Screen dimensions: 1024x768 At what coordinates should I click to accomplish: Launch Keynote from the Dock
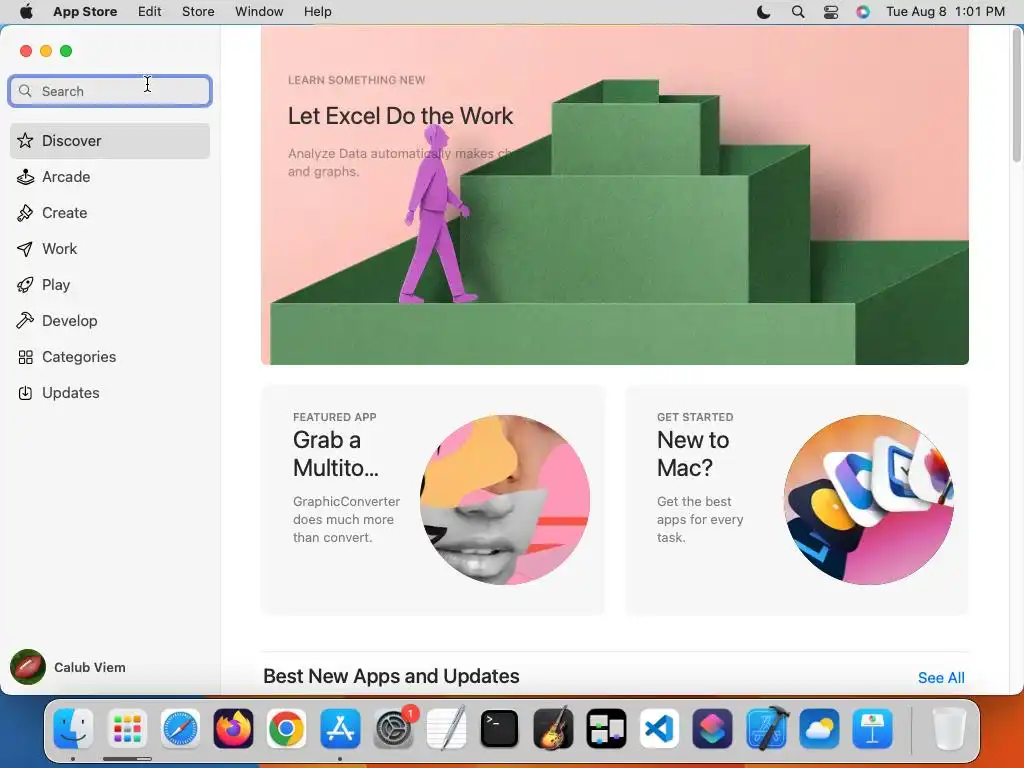[x=872, y=728]
